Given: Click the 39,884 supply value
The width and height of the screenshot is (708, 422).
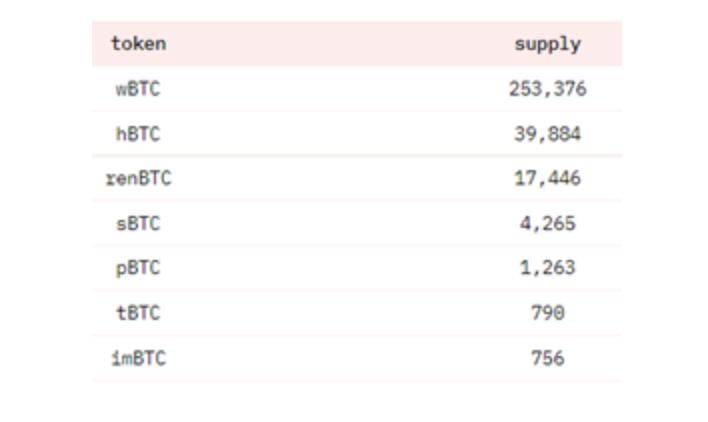Looking at the screenshot, I should point(547,134).
